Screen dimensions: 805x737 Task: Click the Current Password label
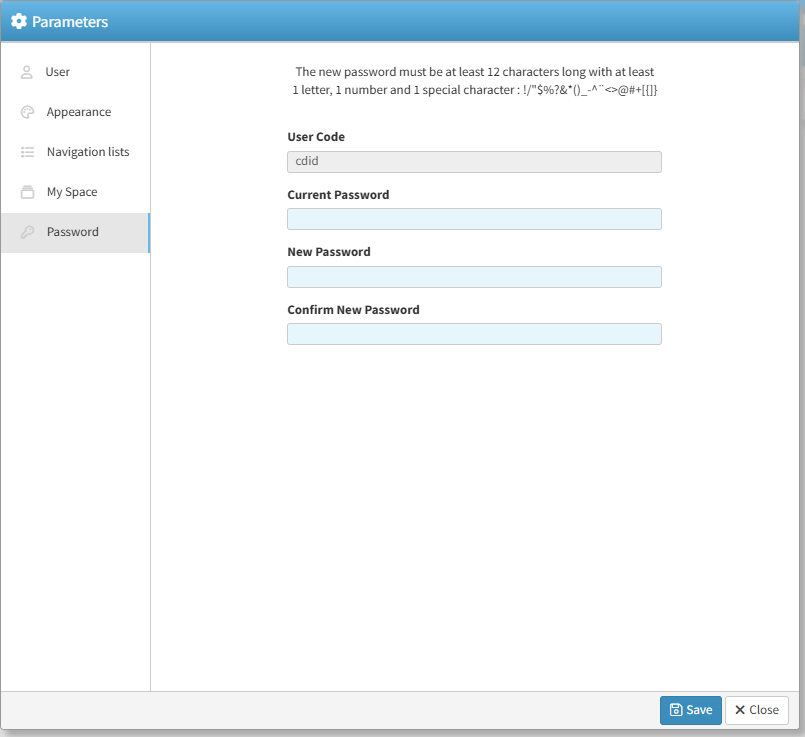tap(338, 195)
